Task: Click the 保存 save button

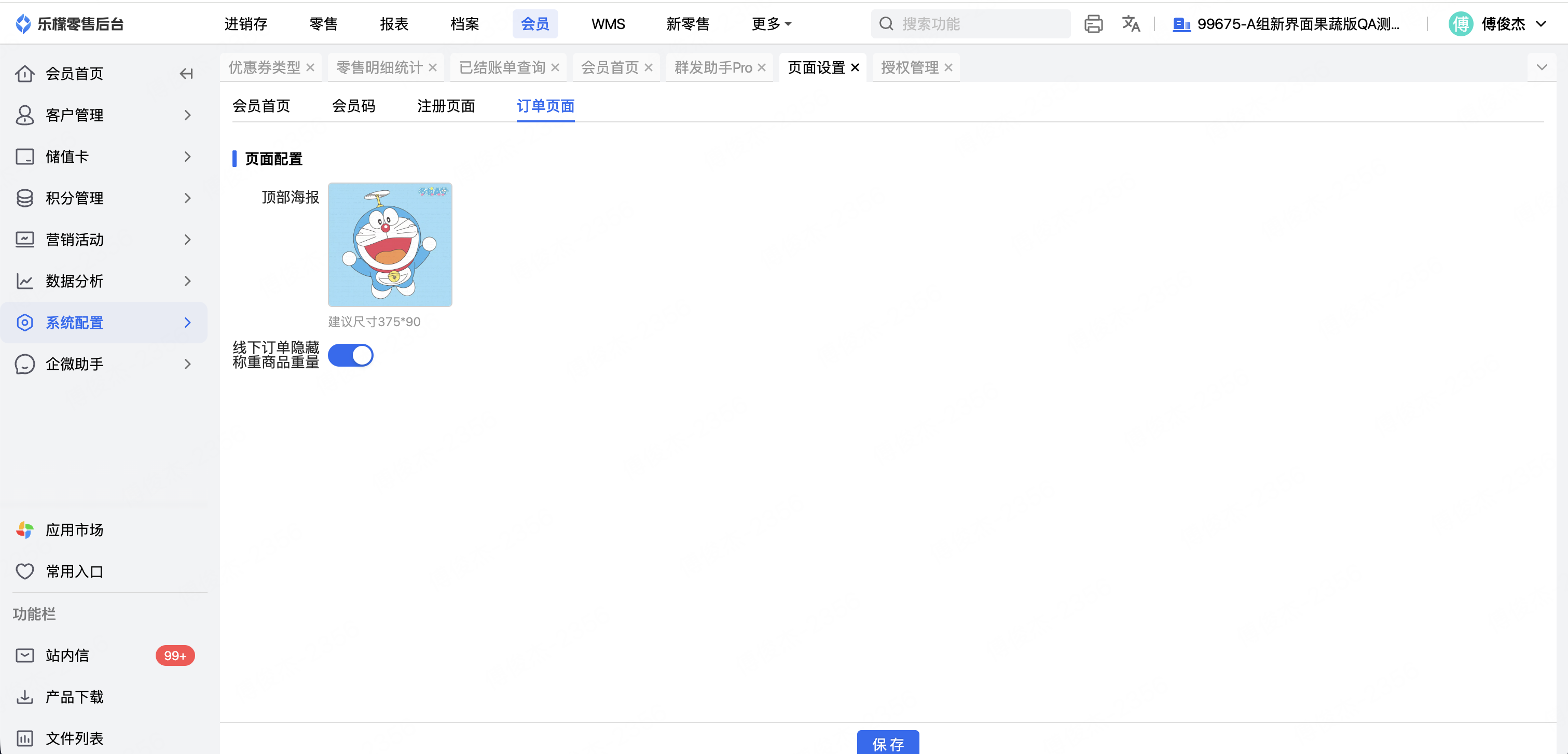Action: (x=887, y=744)
